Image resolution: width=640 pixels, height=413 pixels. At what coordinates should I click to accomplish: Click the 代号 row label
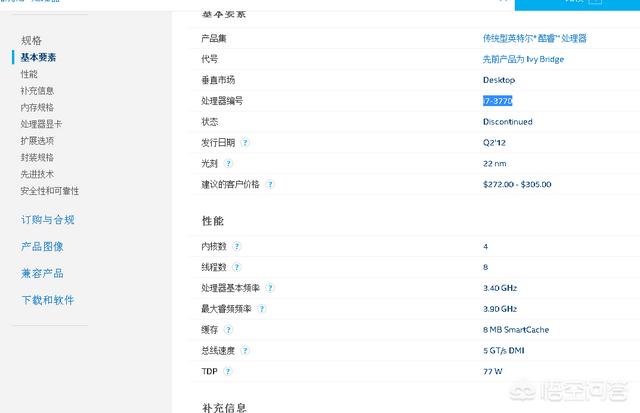pyautogui.click(x=209, y=59)
